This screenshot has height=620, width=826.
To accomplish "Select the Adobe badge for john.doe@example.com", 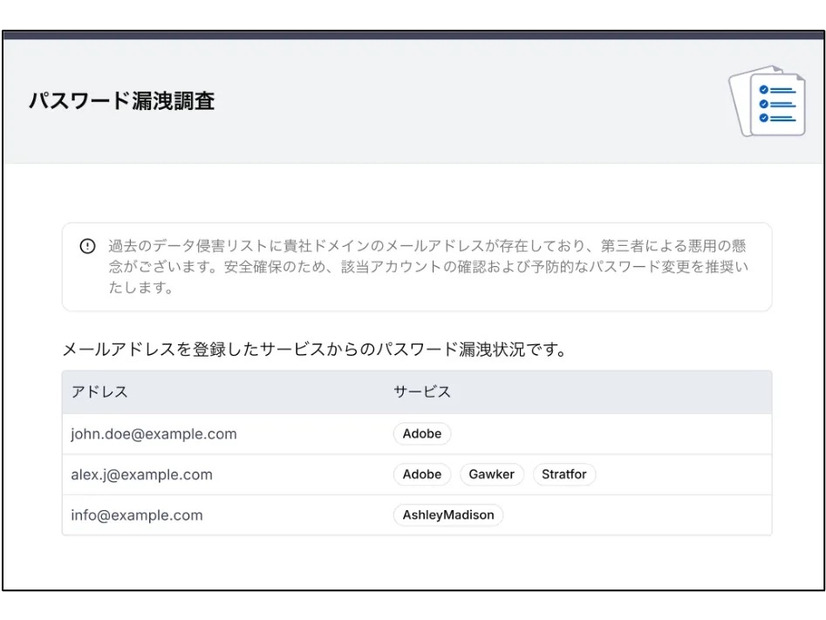I will point(421,433).
